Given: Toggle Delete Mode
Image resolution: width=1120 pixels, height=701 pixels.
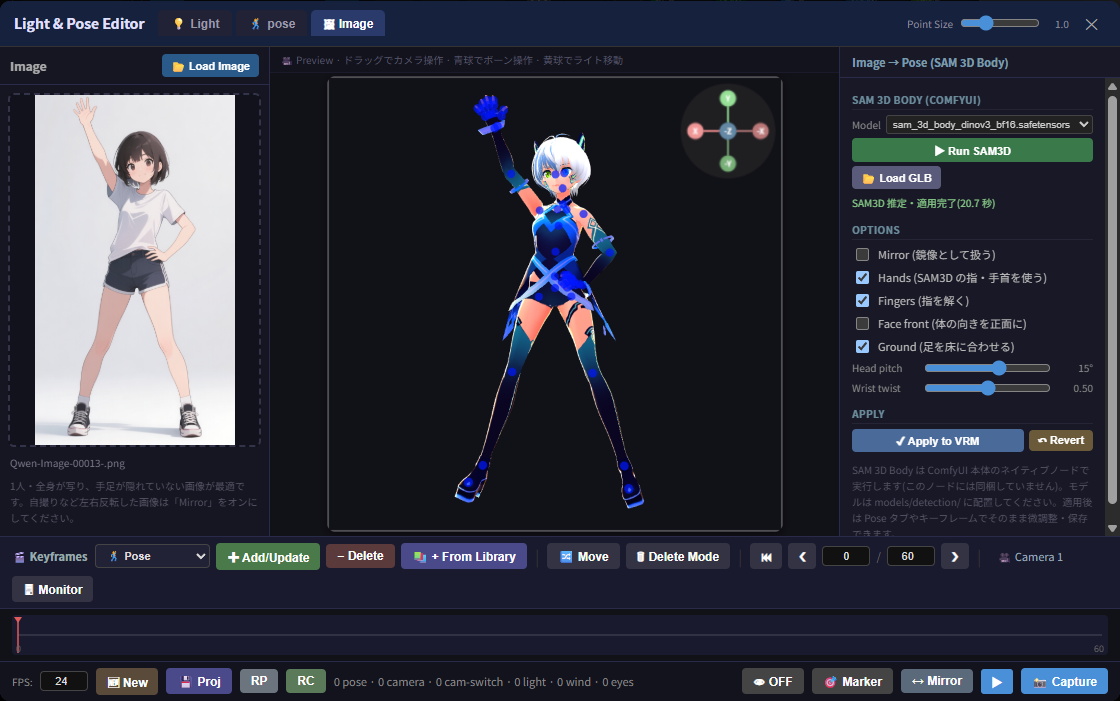Looking at the screenshot, I should [x=678, y=556].
